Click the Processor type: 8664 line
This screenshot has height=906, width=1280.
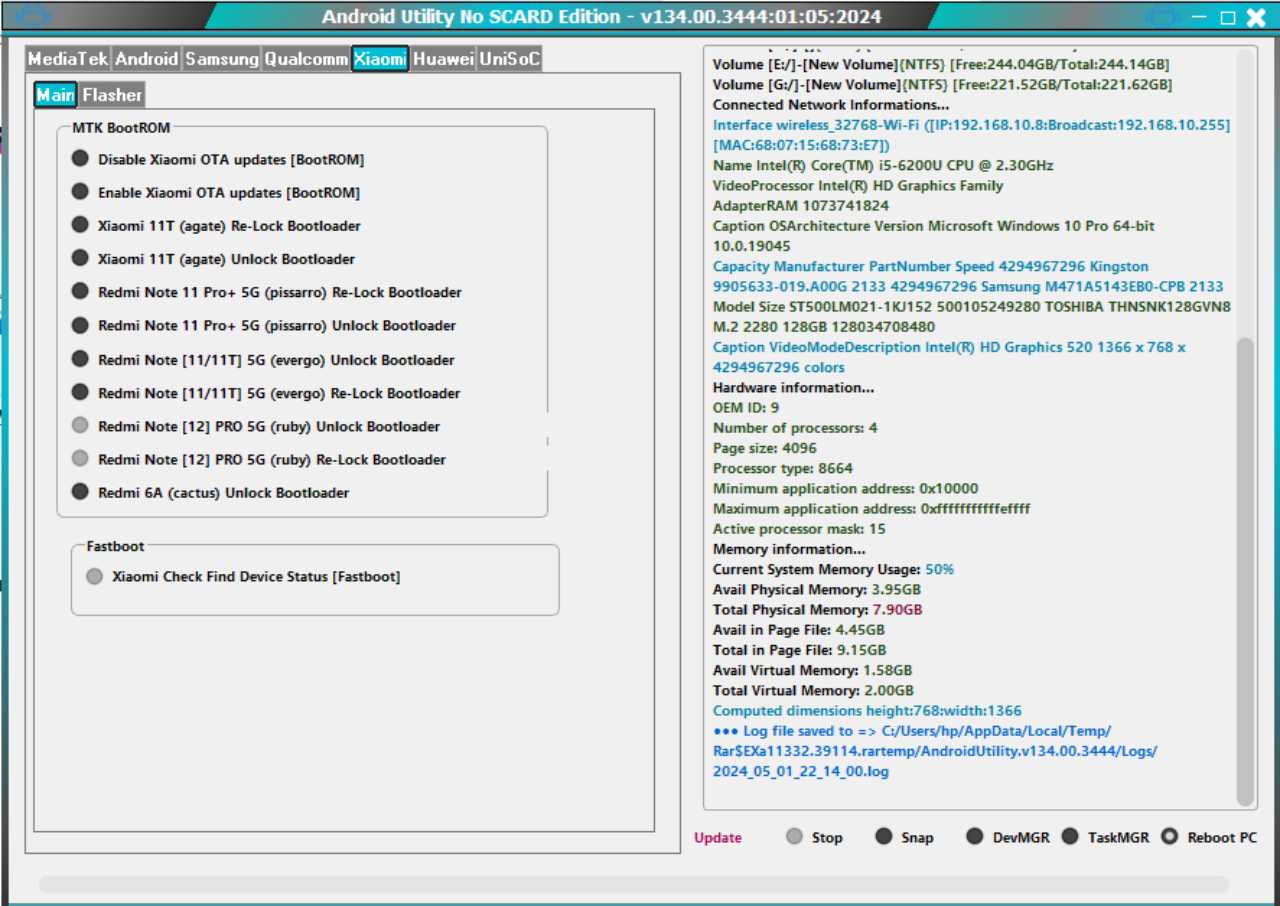click(782, 468)
